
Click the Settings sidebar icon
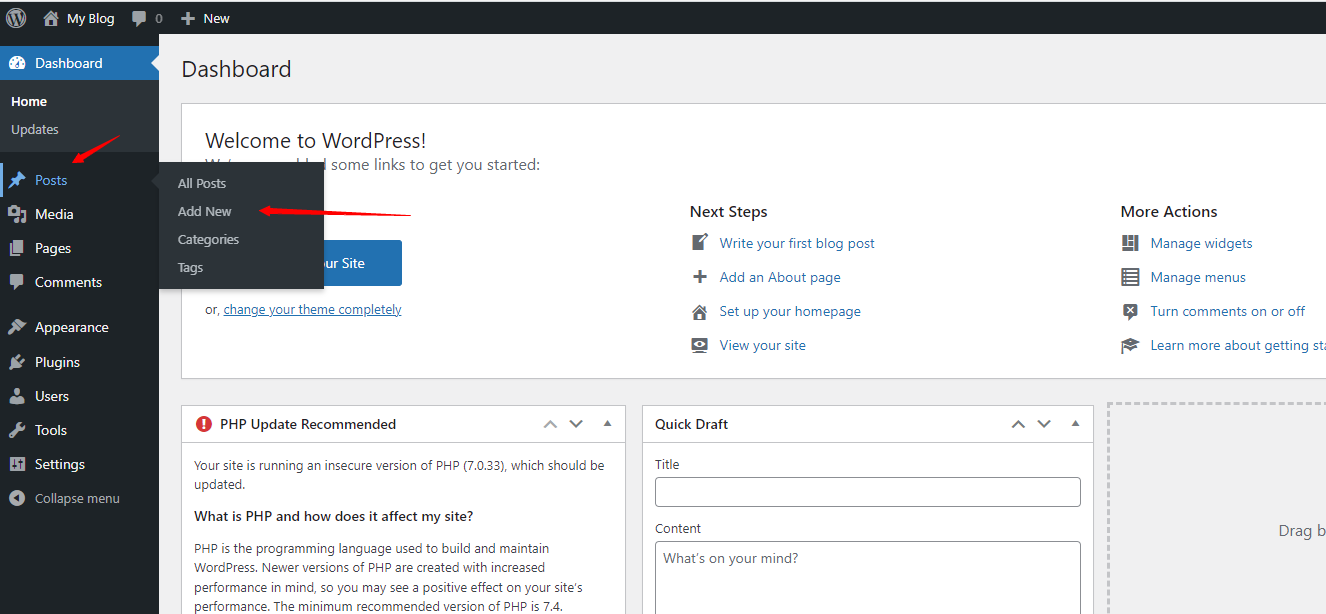(17, 464)
